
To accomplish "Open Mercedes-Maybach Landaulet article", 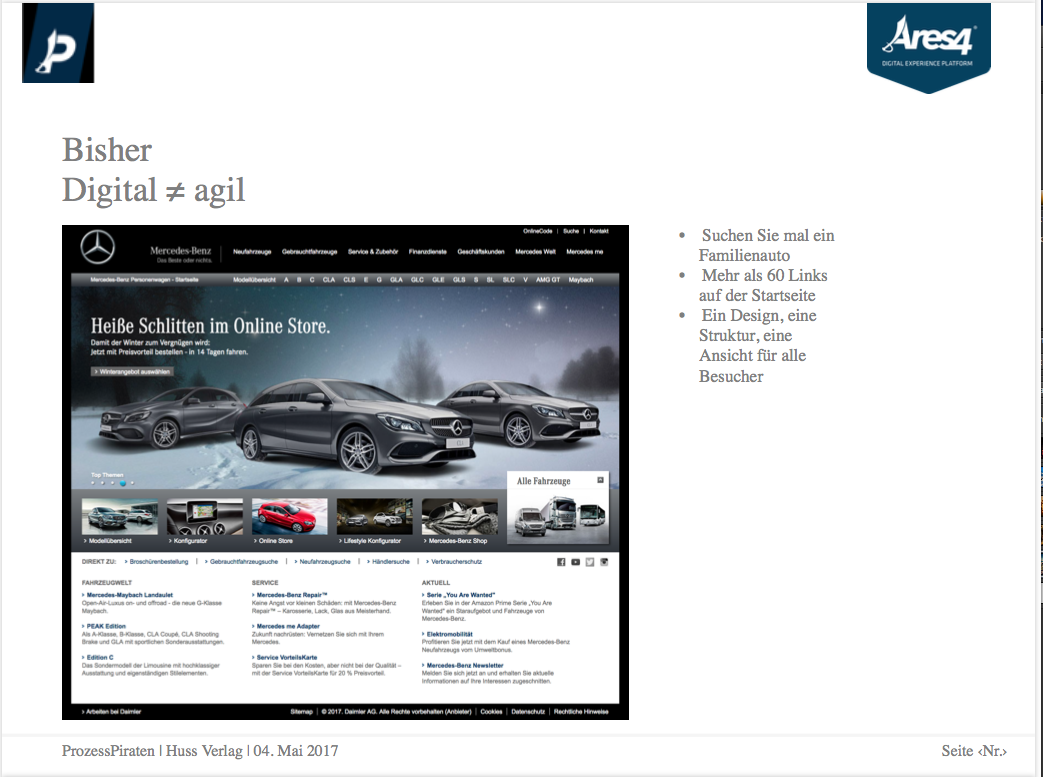I will 129,595.
